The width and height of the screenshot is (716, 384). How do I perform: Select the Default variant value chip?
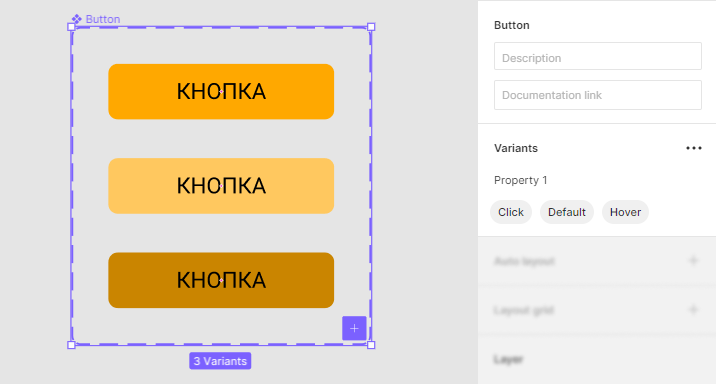click(567, 212)
